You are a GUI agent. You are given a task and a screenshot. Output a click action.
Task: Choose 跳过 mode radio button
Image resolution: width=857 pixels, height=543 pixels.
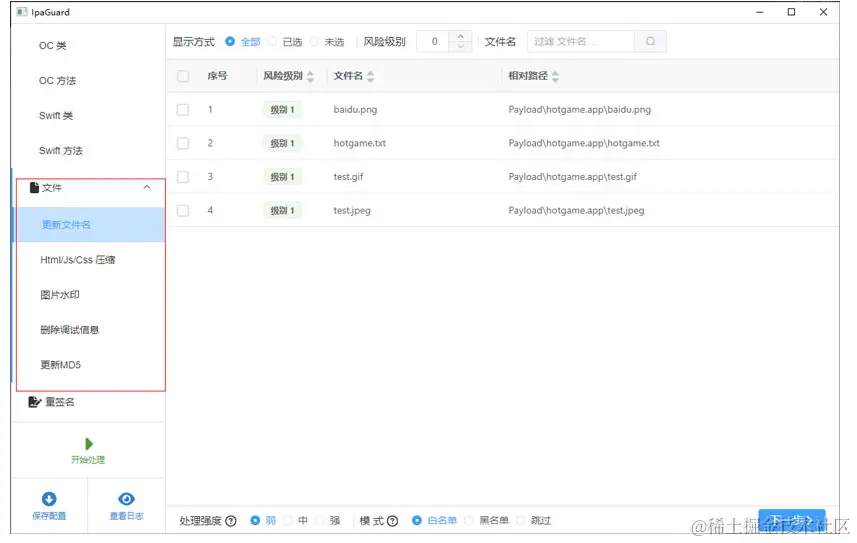(520, 521)
